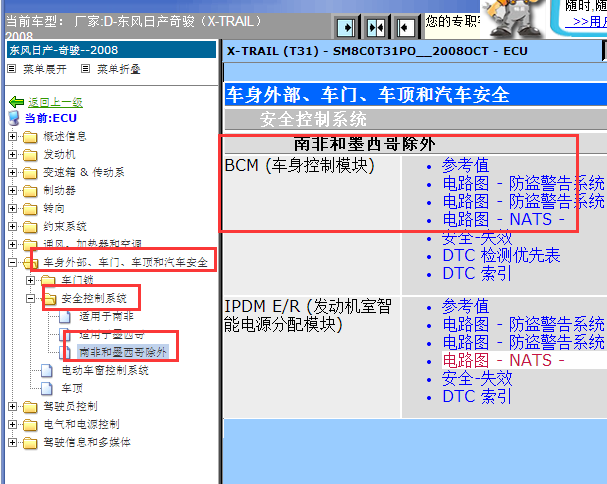607x484 pixels.
Task: Open the IPDM E/R 安全-失效 link
Action: point(477,379)
